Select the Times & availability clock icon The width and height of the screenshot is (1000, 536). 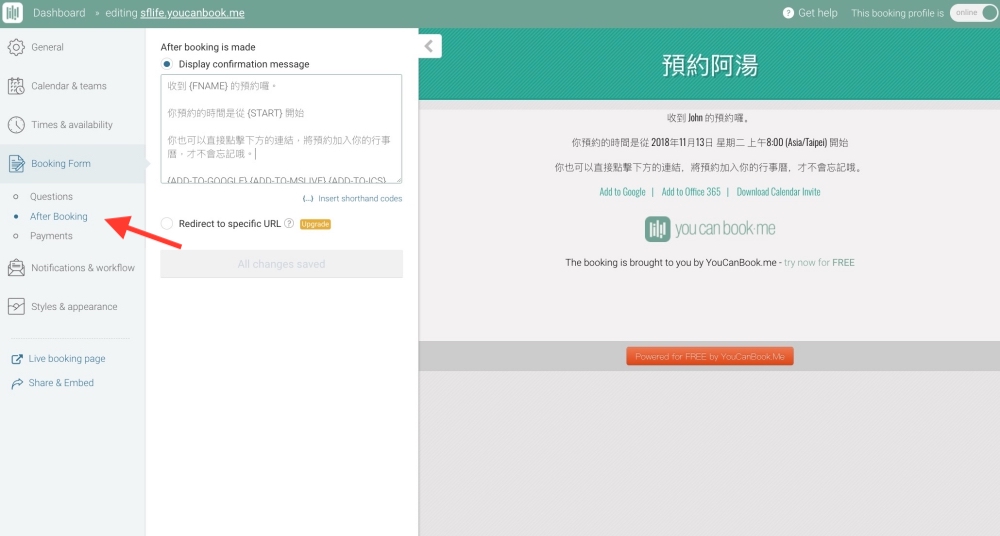pos(16,125)
